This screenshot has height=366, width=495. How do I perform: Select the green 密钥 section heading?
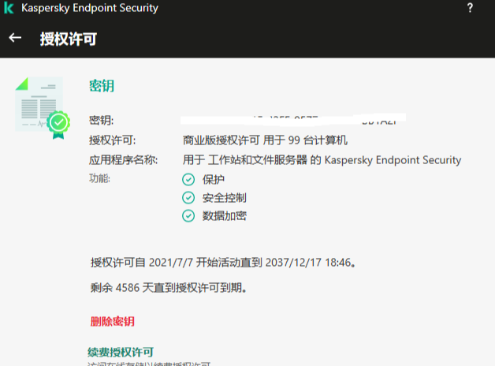[x=102, y=86]
